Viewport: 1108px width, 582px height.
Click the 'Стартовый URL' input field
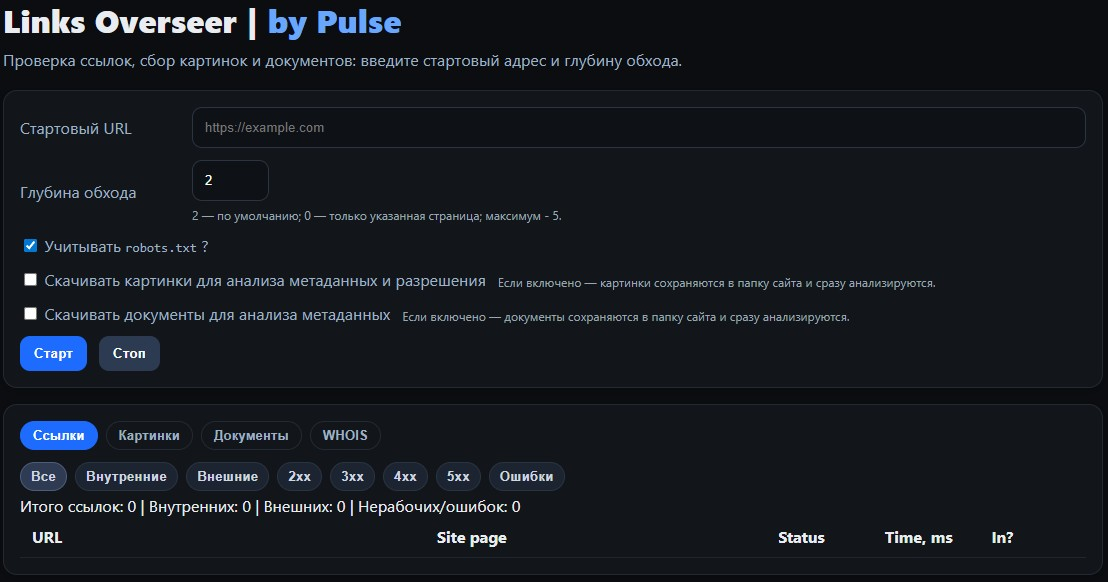tap(637, 127)
